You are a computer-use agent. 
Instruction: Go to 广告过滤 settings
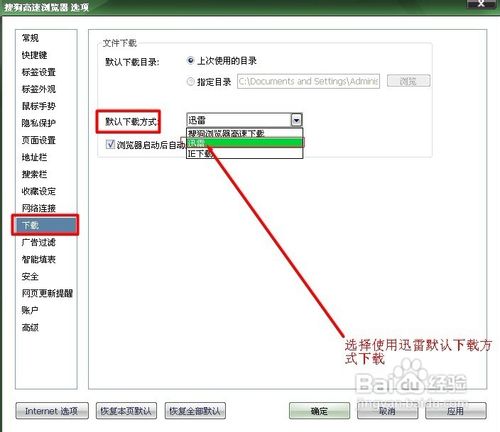tap(39, 242)
